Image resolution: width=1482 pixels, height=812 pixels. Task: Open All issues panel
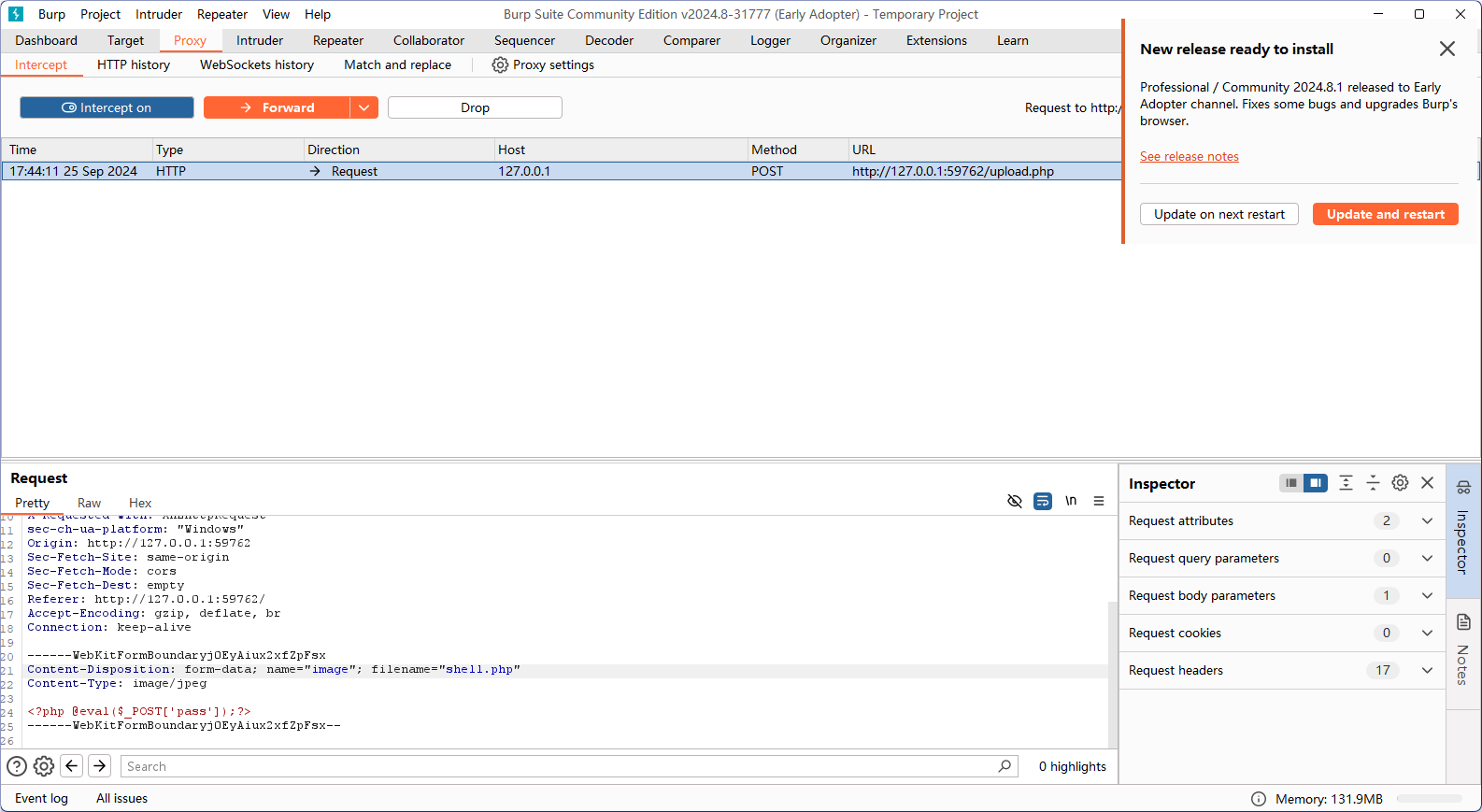tap(121, 798)
